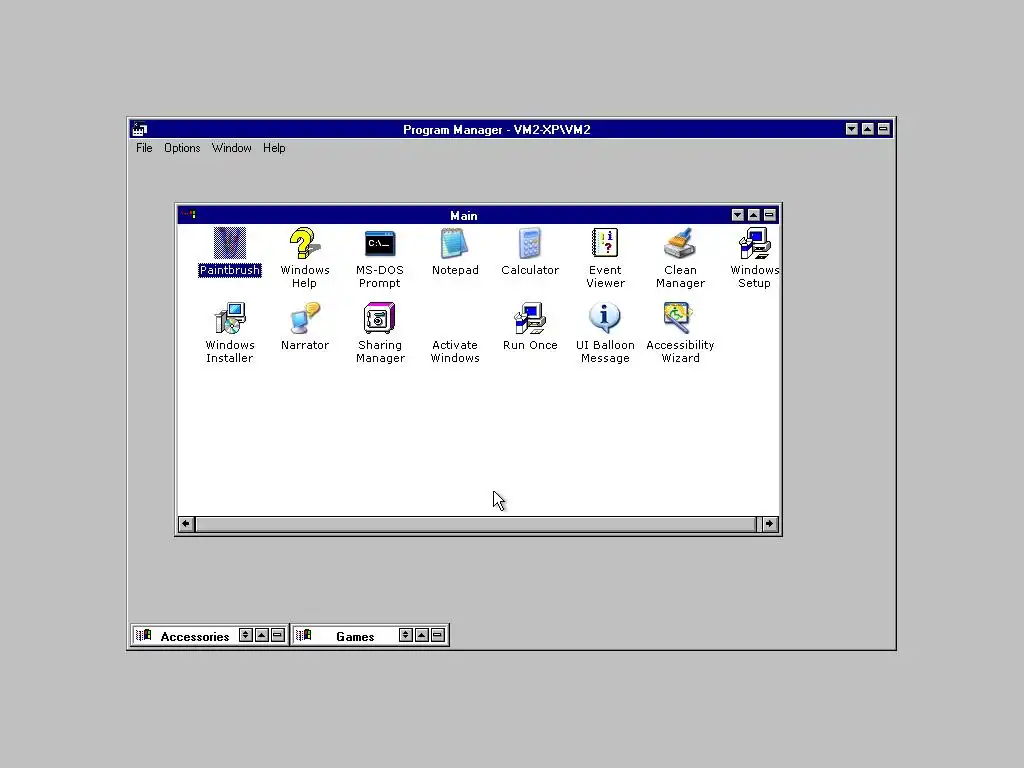
Task: Click the Accessories title text
Action: 195,637
